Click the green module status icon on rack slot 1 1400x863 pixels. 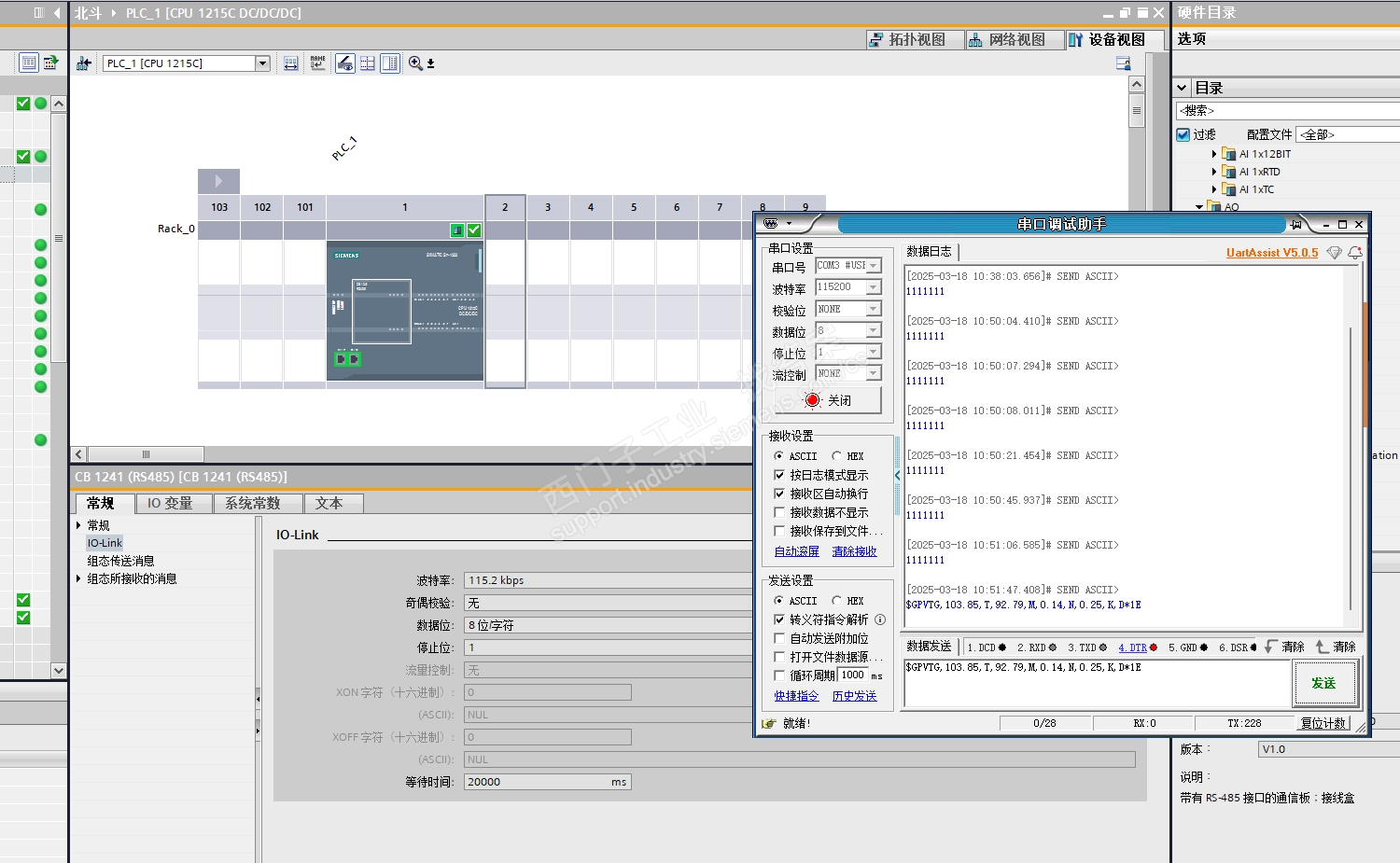click(457, 230)
